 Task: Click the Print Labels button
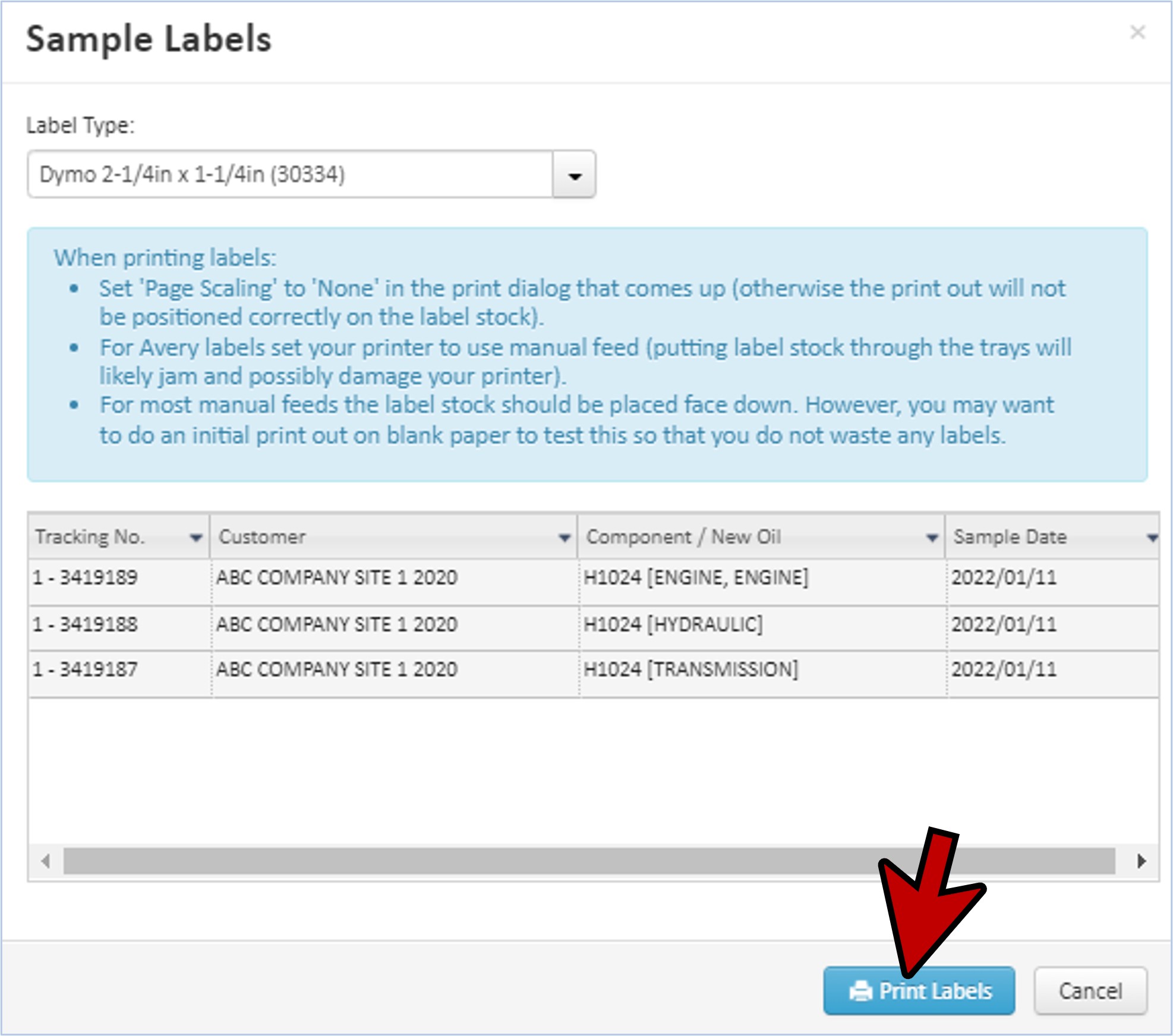(x=935, y=991)
